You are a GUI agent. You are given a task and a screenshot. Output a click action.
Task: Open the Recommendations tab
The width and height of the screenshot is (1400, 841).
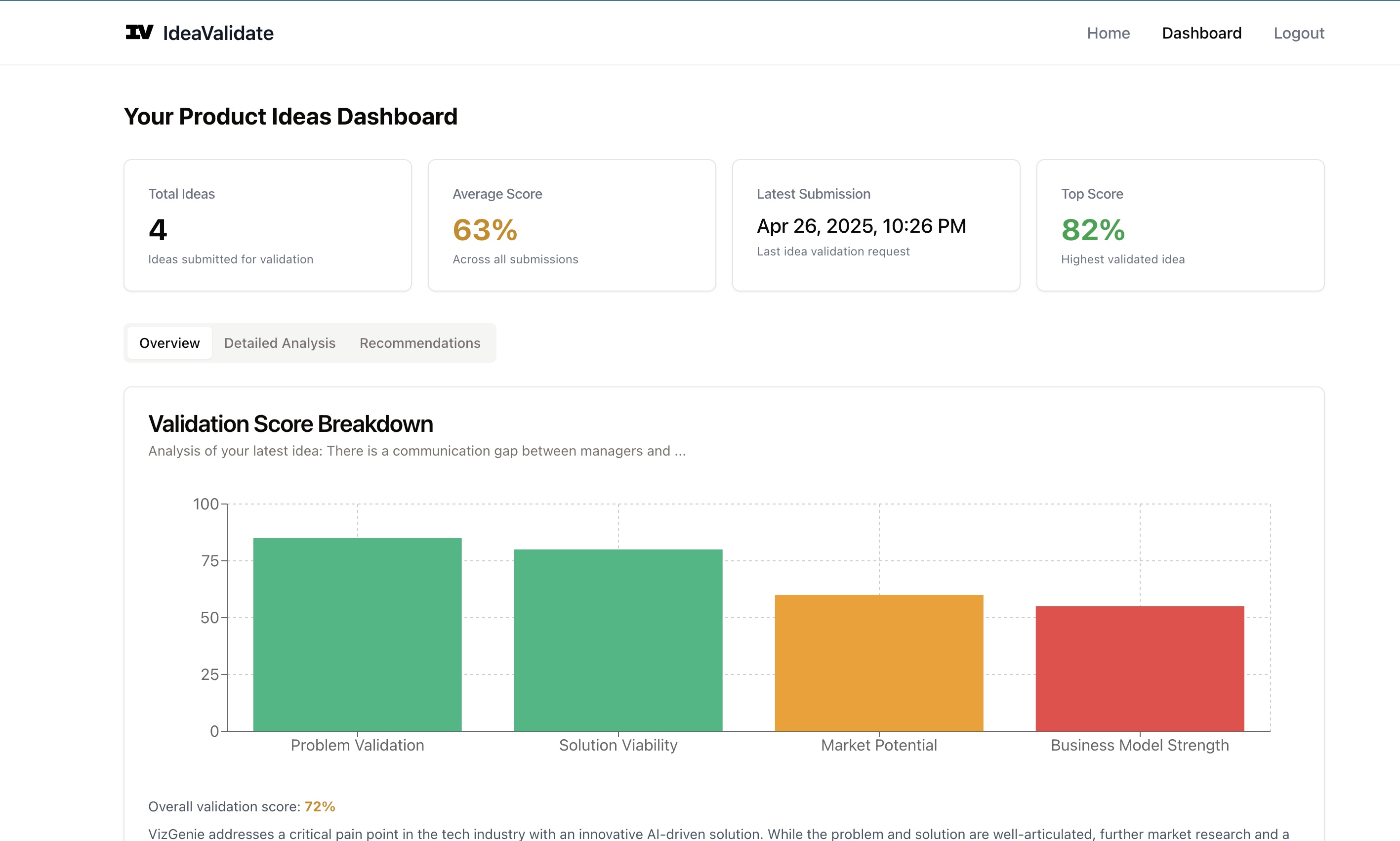pos(419,343)
